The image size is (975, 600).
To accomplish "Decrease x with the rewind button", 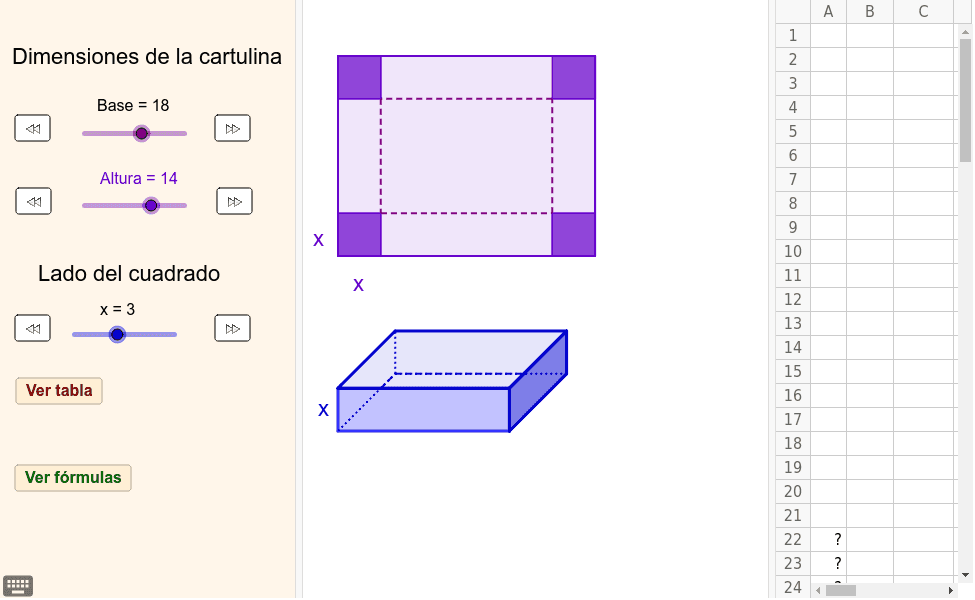I will pyautogui.click(x=32, y=328).
